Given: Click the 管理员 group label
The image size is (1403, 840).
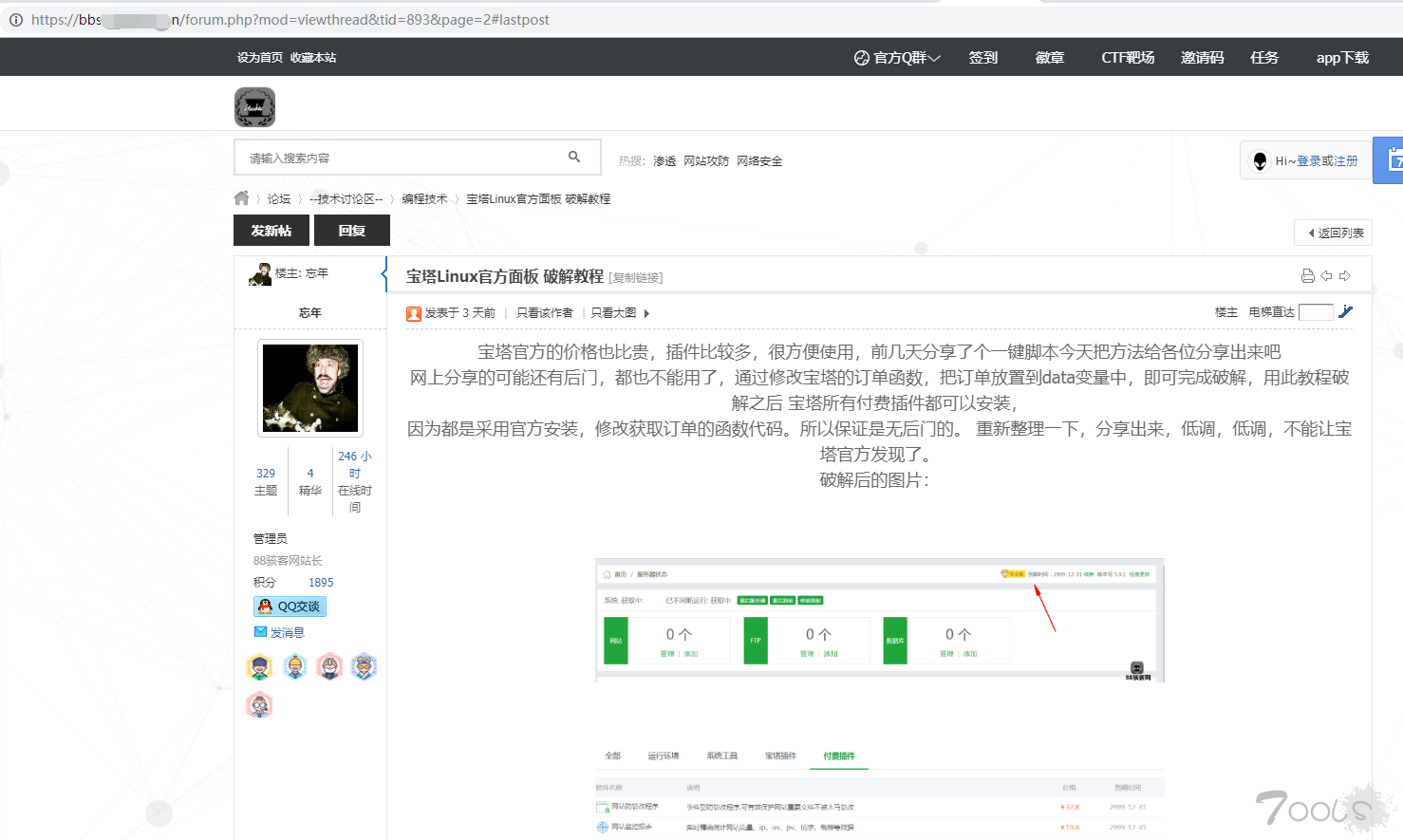Looking at the screenshot, I should [x=271, y=539].
